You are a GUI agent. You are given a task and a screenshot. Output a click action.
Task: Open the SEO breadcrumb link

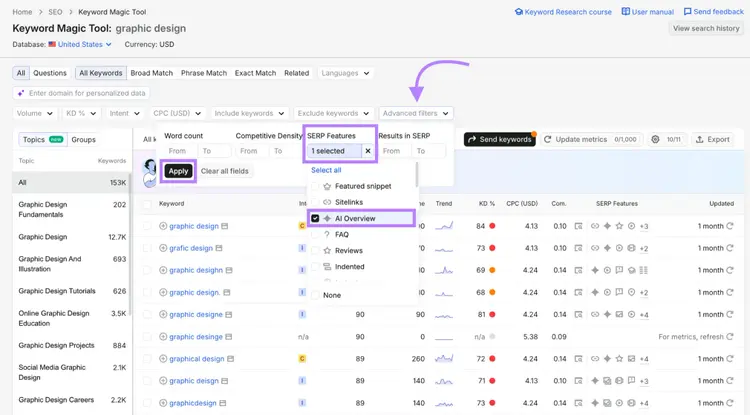[55, 12]
